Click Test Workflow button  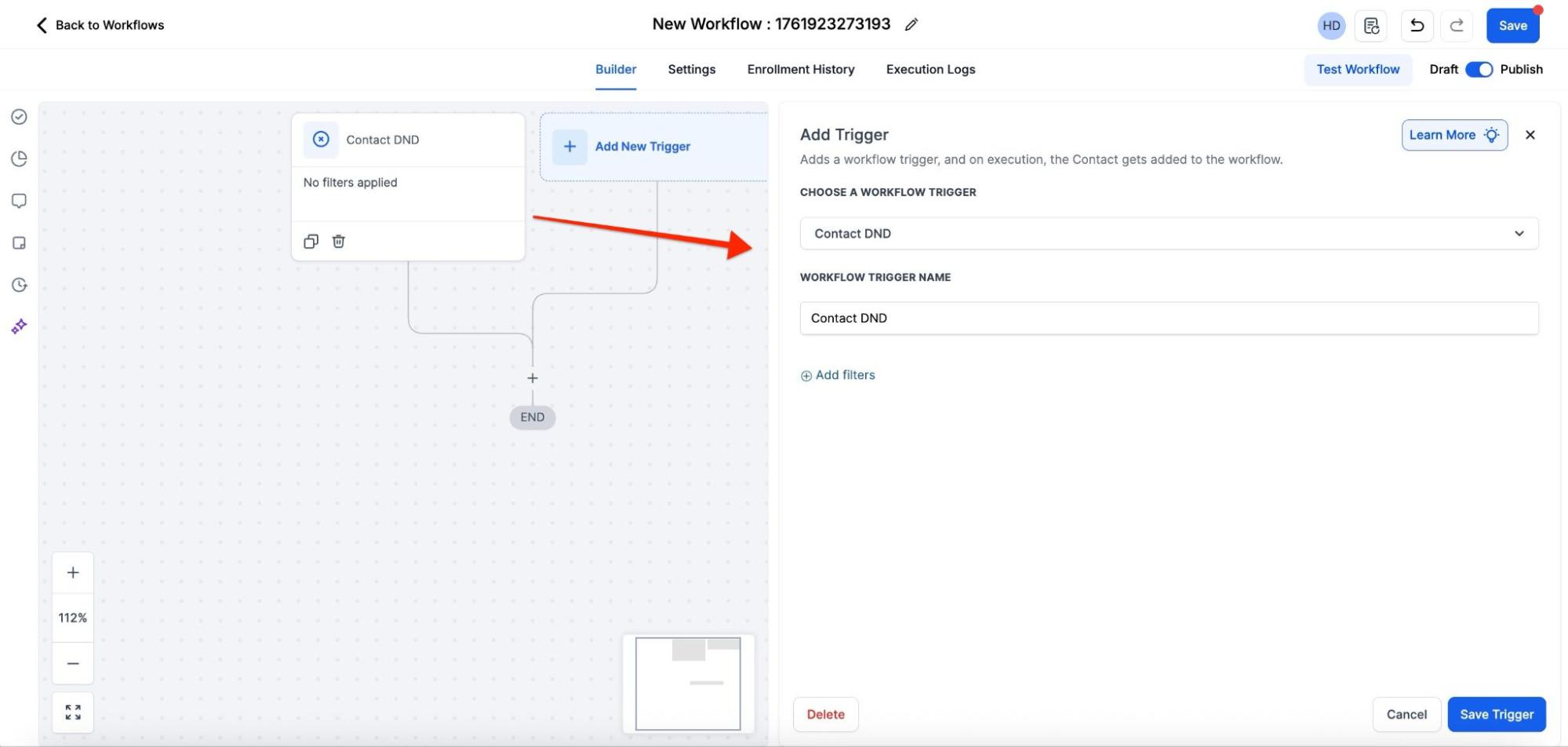pos(1358,69)
